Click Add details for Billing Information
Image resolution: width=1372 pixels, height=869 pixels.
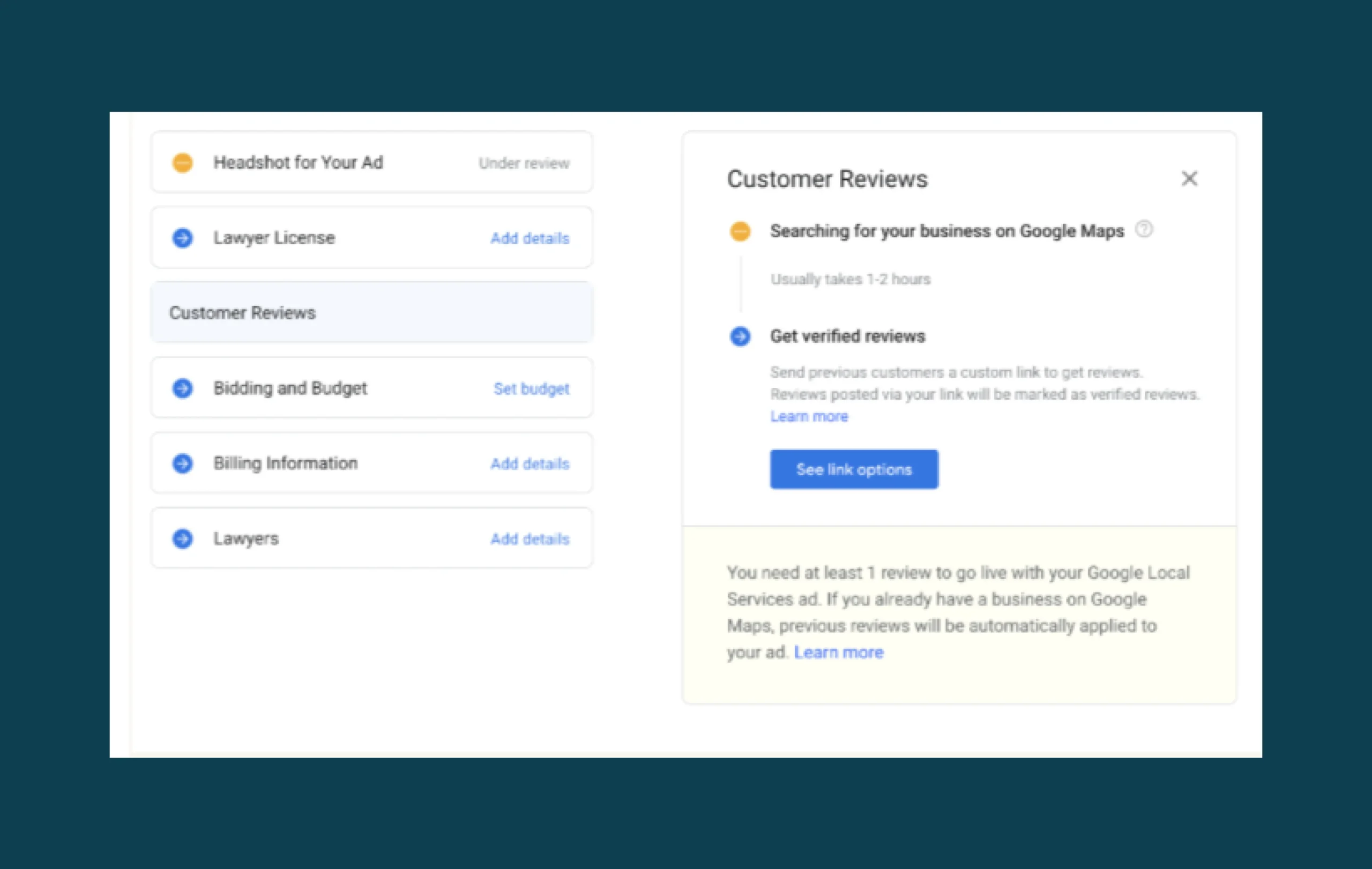click(x=530, y=463)
